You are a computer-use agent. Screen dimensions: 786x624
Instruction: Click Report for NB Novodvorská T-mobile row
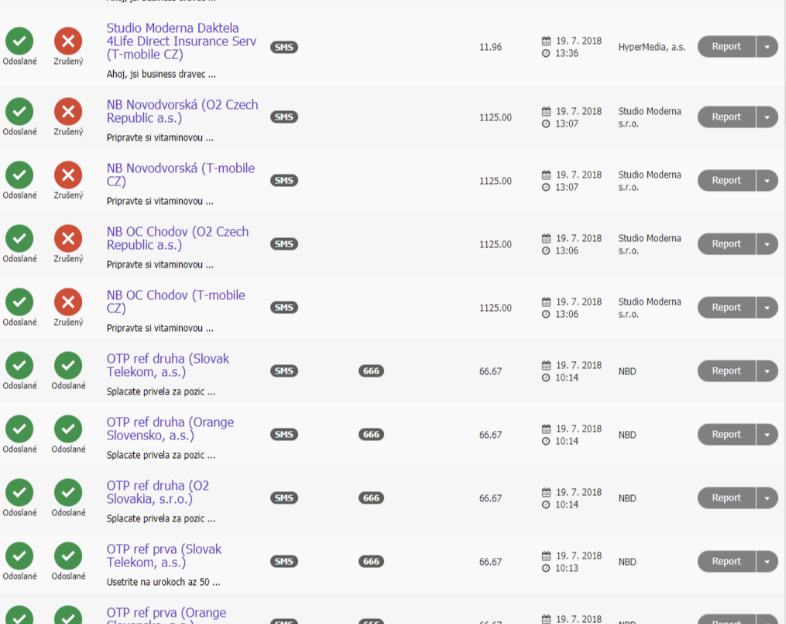pyautogui.click(x=726, y=180)
